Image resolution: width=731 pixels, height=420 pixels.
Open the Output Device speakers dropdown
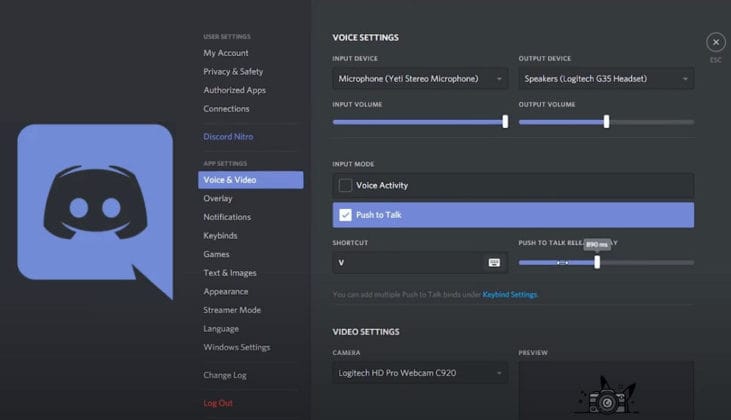(x=606, y=79)
